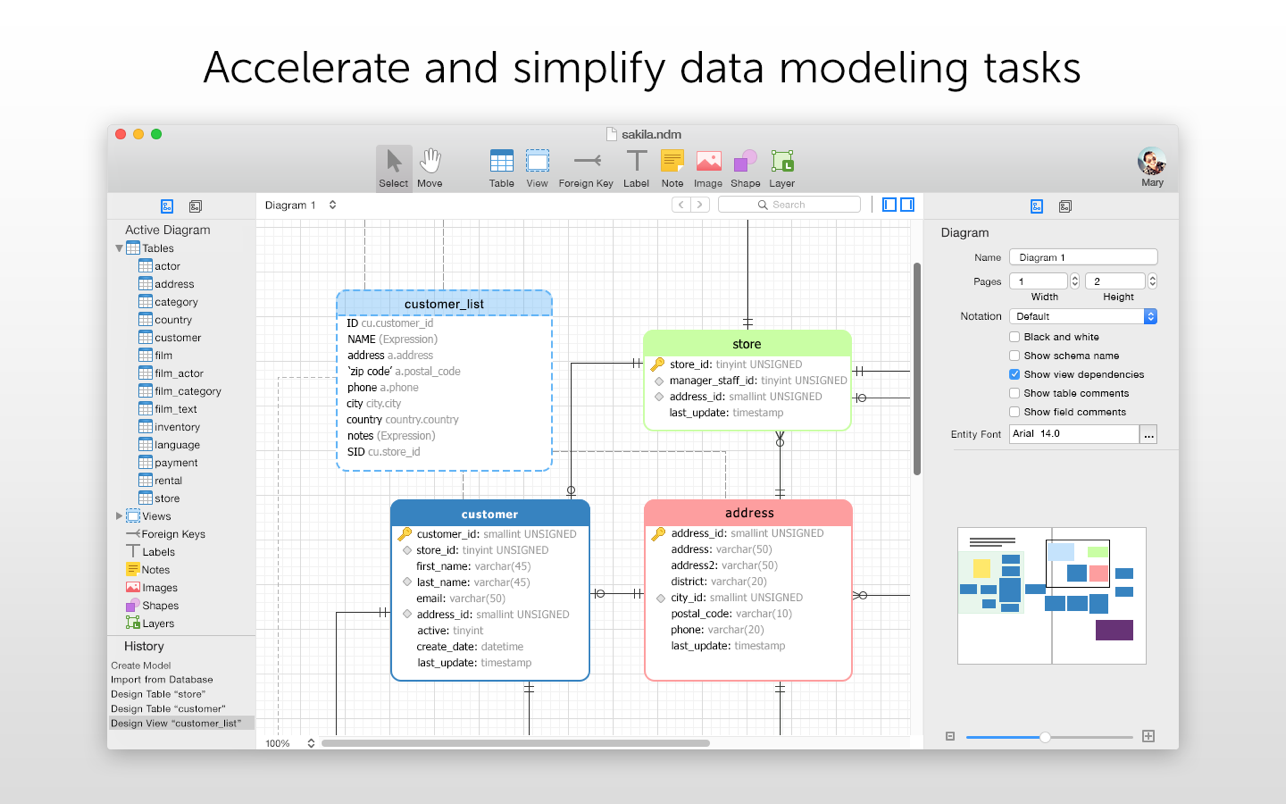The width and height of the screenshot is (1286, 804).
Task: Click history entry Design View “customer_list”
Action: coord(181,723)
